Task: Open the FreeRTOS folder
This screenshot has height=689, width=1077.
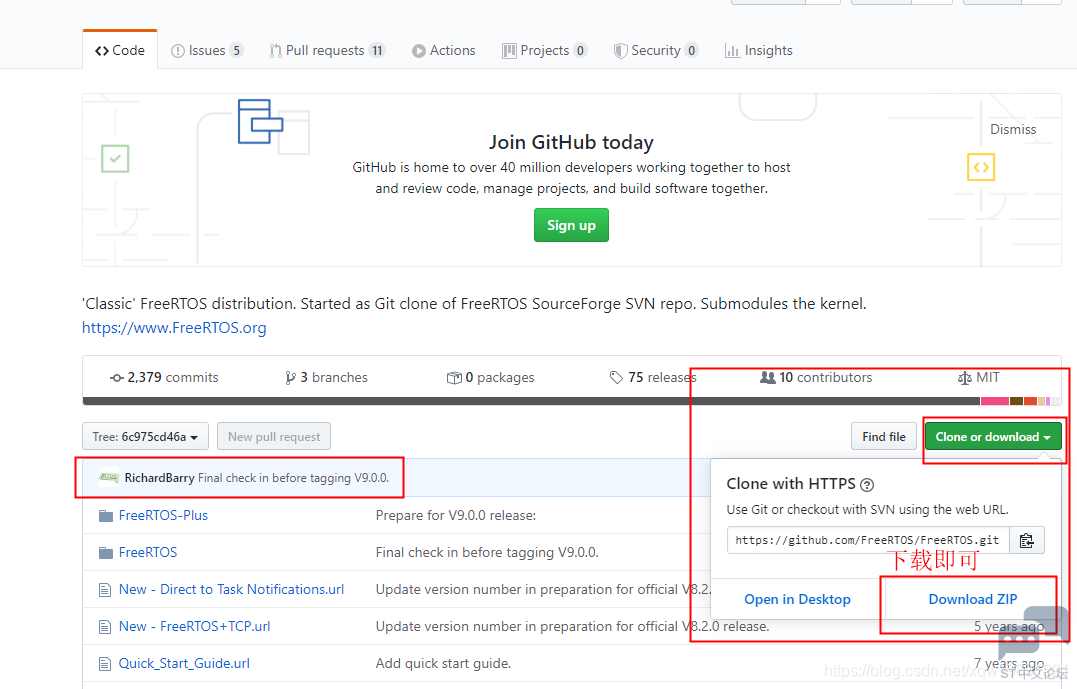Action: coord(148,552)
